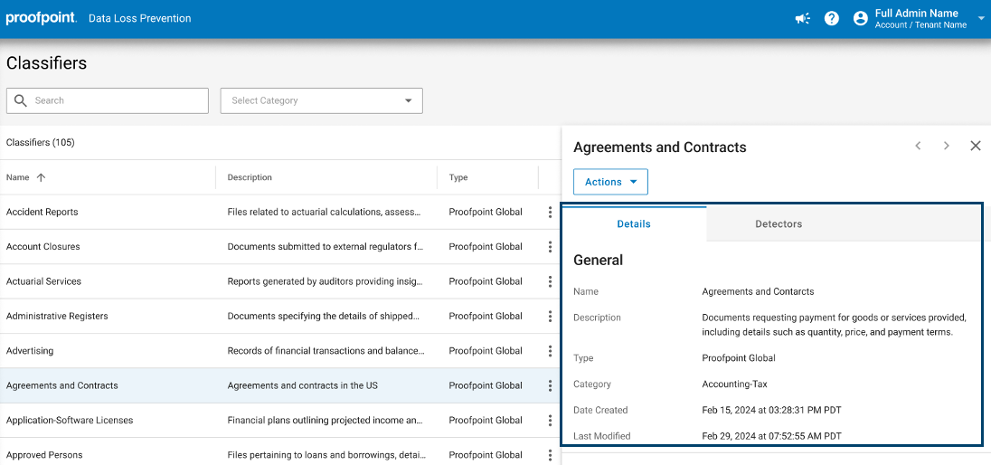Viewport: 992px width, 466px height.
Task: Open more options for Agreements and Contracts row
Action: tap(550, 386)
